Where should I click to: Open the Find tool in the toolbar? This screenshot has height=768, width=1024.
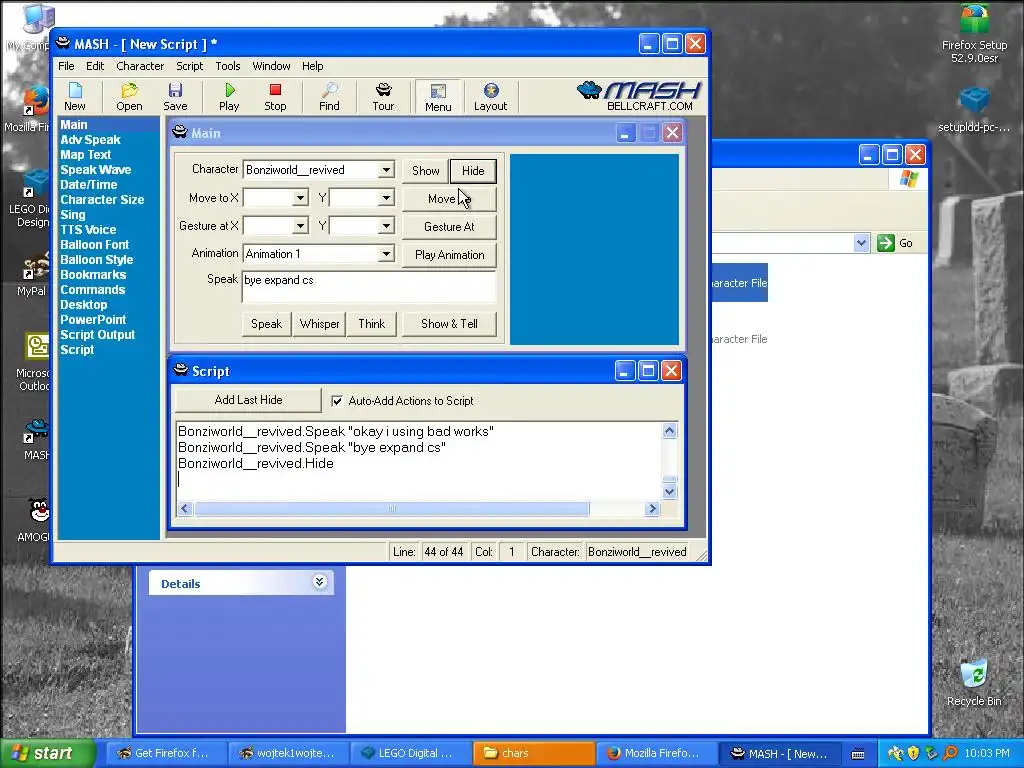point(329,97)
